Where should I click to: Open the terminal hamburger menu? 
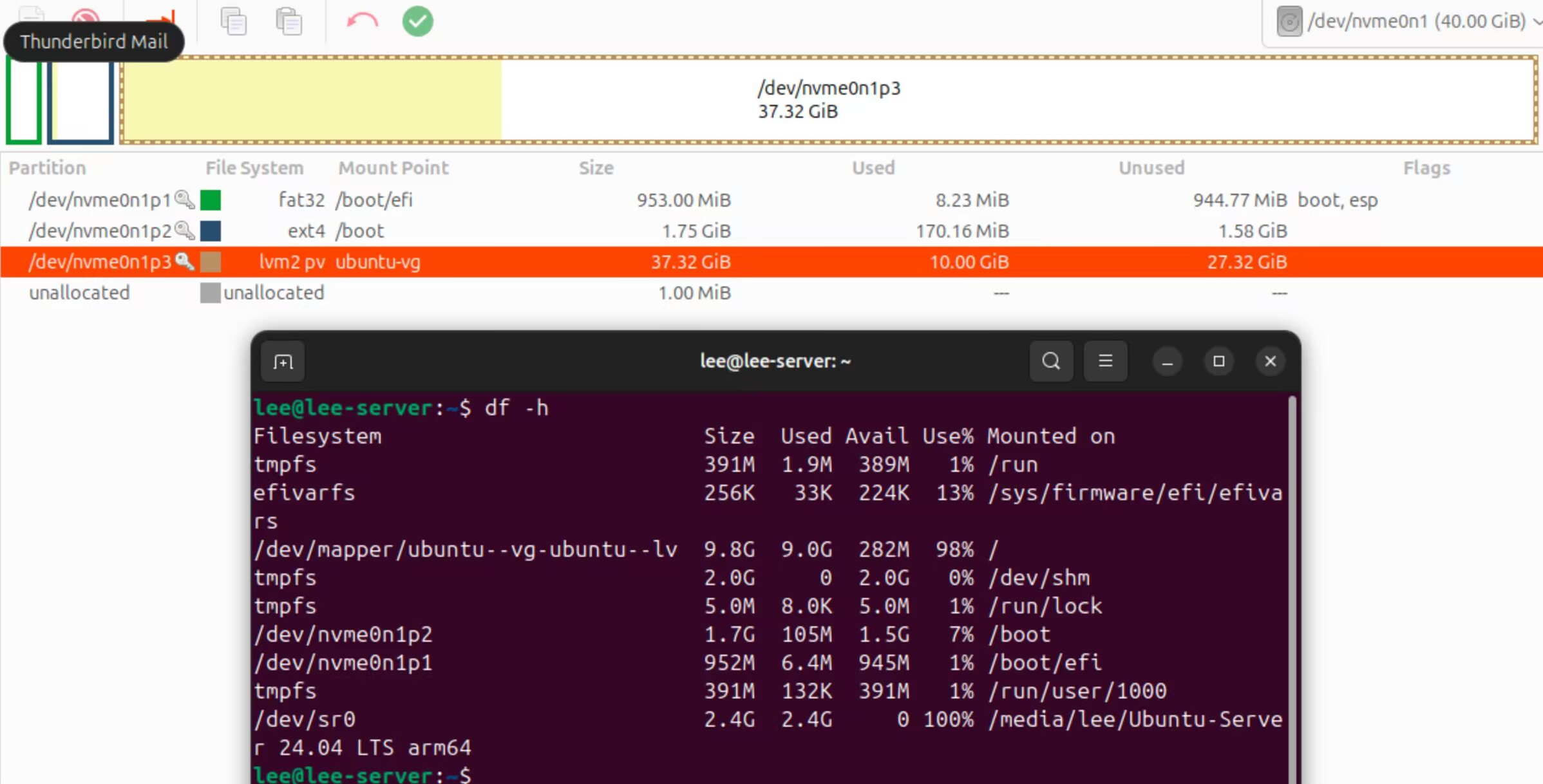[1105, 361]
